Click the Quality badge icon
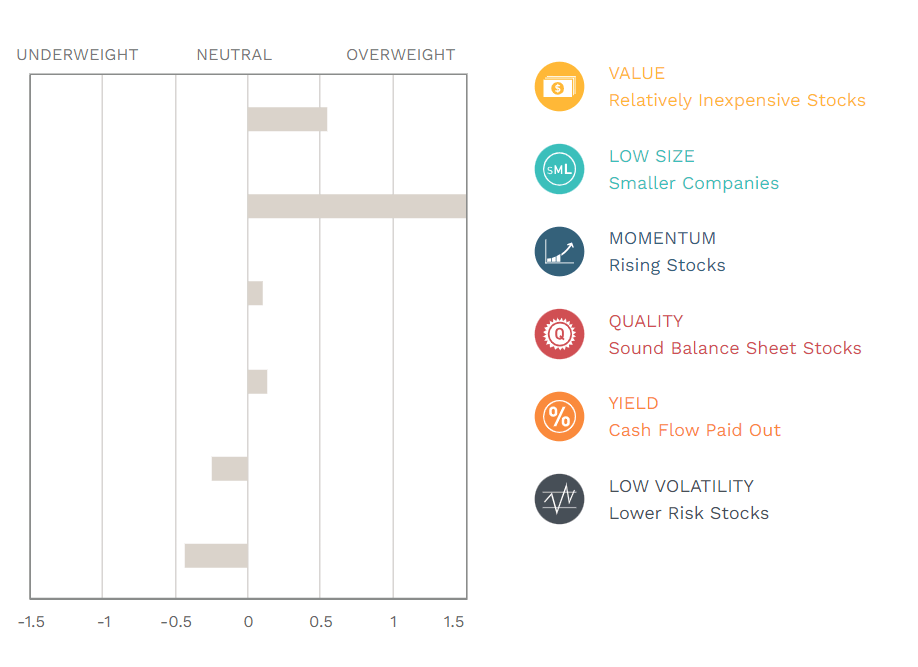Image resolution: width=918 pixels, height=667 pixels. click(559, 334)
